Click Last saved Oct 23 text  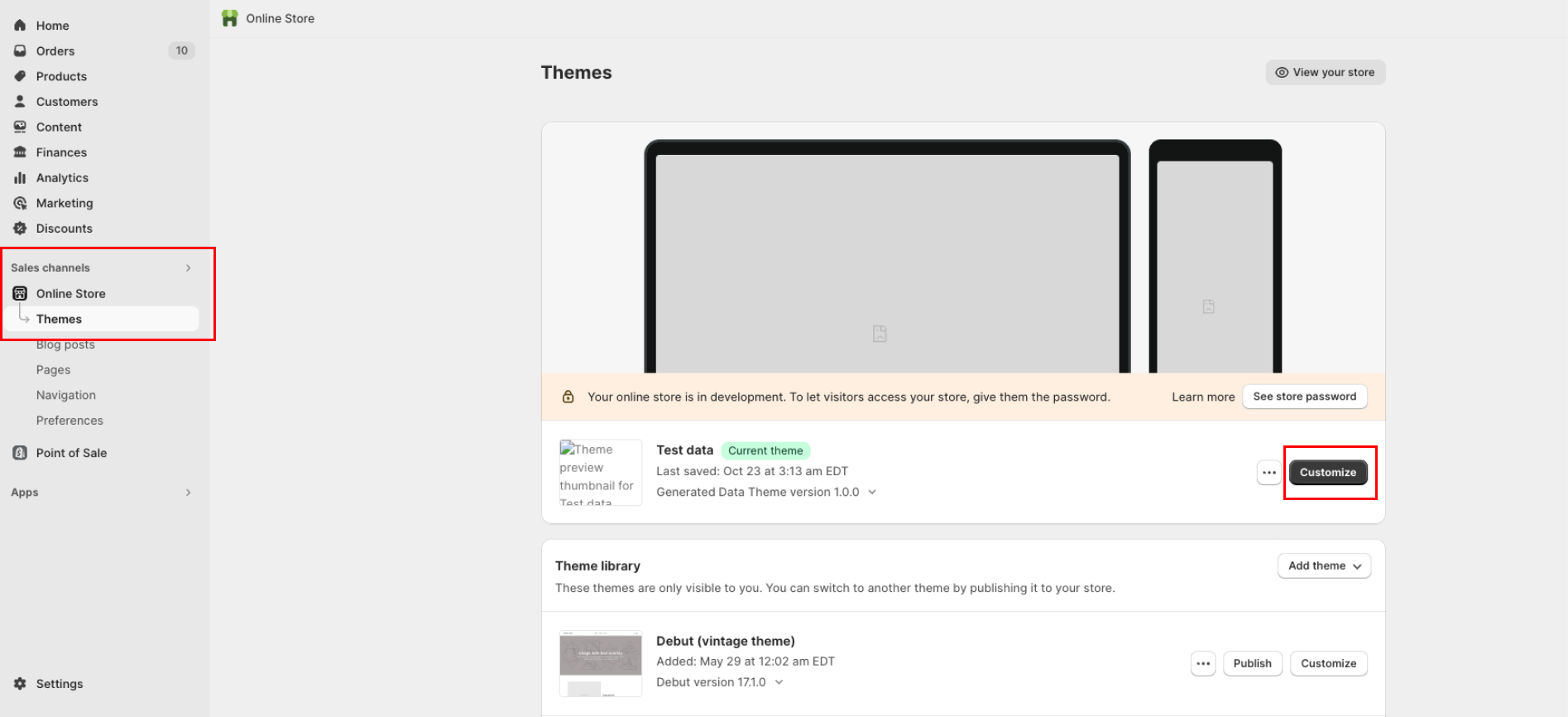[x=752, y=471]
